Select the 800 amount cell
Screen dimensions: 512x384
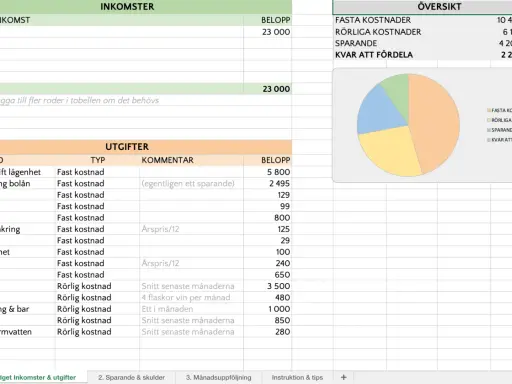[x=268, y=218]
